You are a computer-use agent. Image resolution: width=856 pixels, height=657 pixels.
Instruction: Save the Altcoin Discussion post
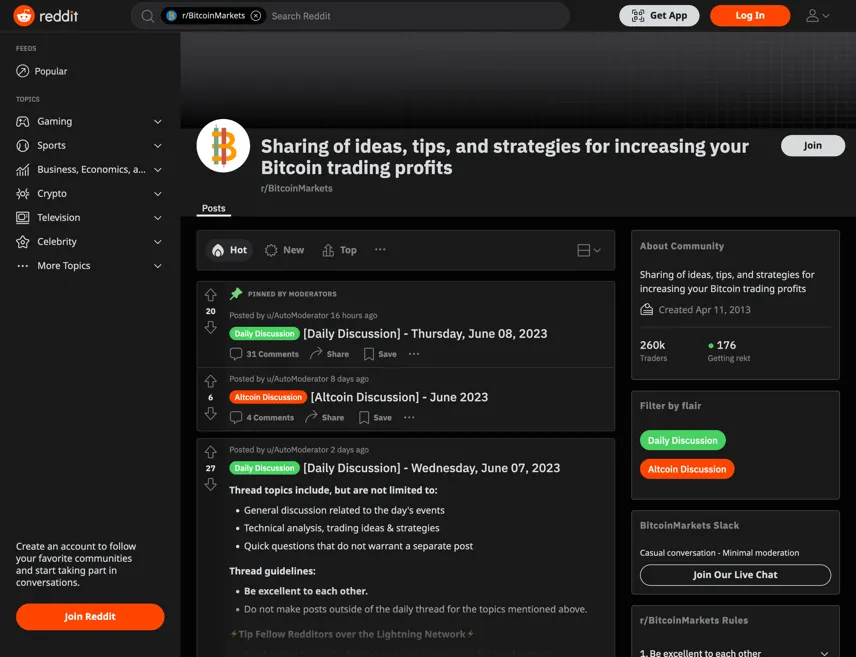pyautogui.click(x=376, y=417)
